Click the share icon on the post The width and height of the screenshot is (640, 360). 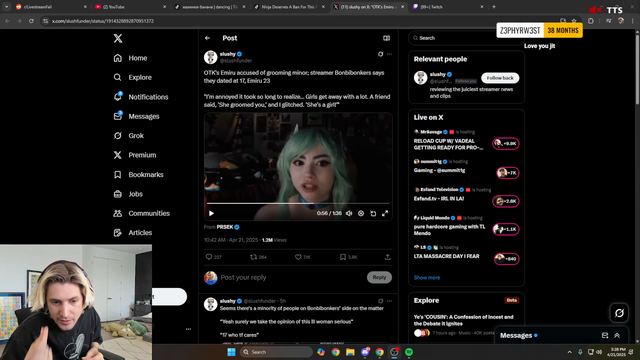[x=387, y=257]
